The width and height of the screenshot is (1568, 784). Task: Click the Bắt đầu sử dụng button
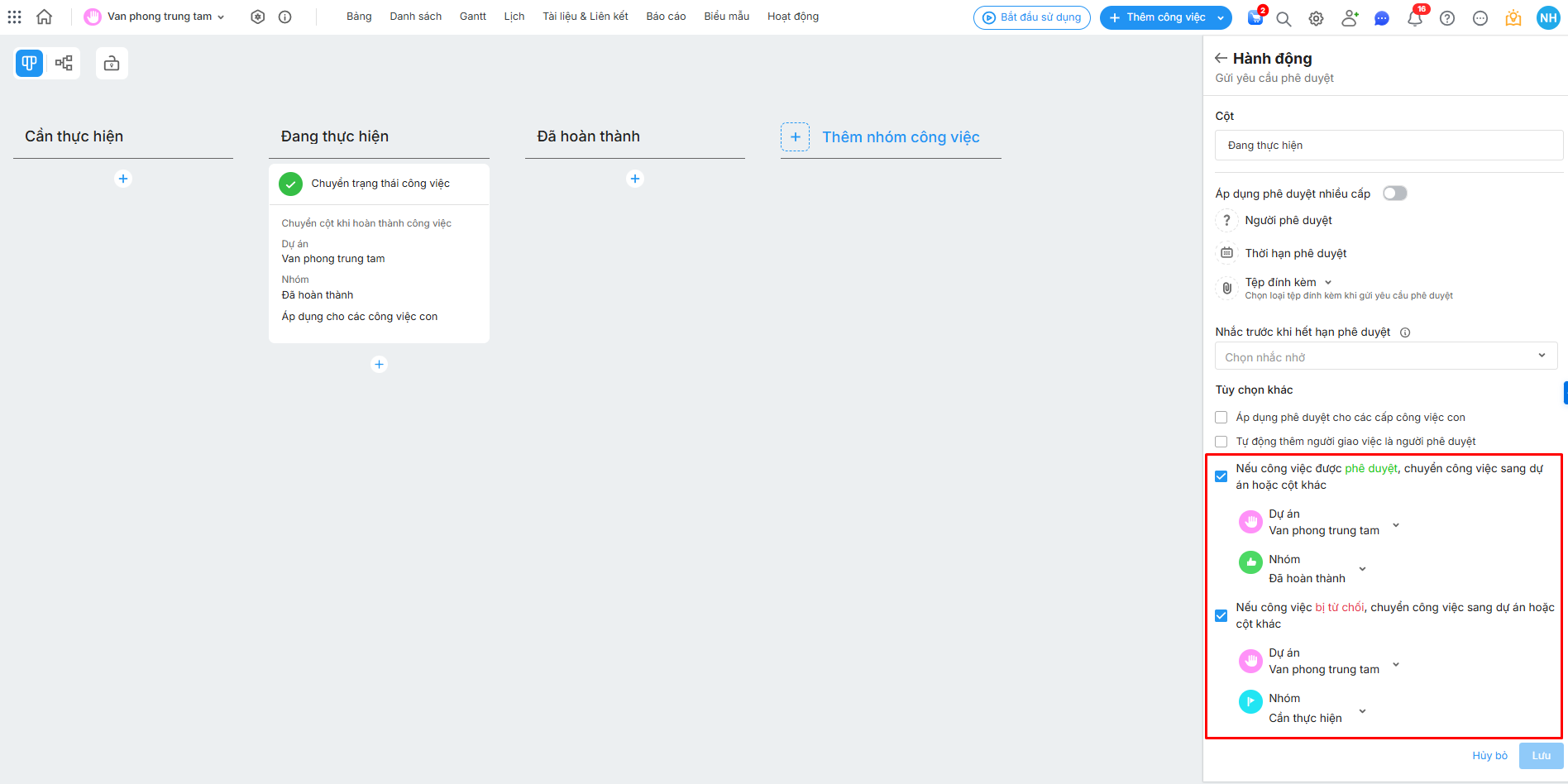click(1032, 17)
